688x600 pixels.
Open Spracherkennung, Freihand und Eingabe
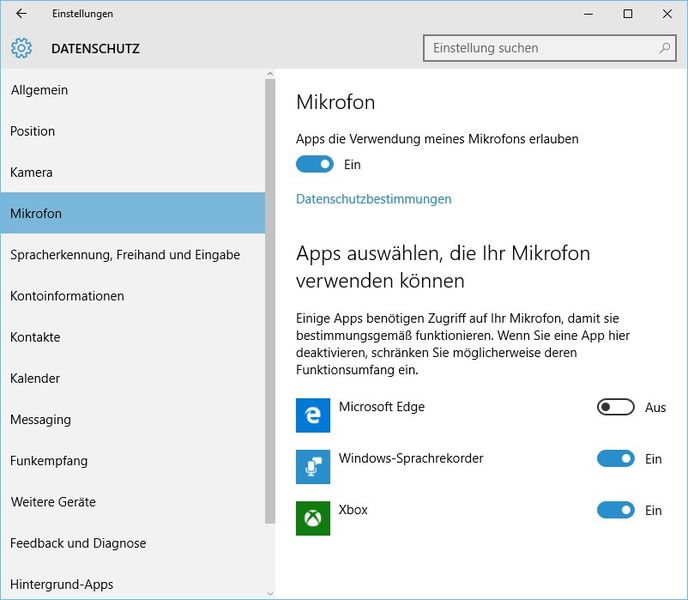pos(125,255)
